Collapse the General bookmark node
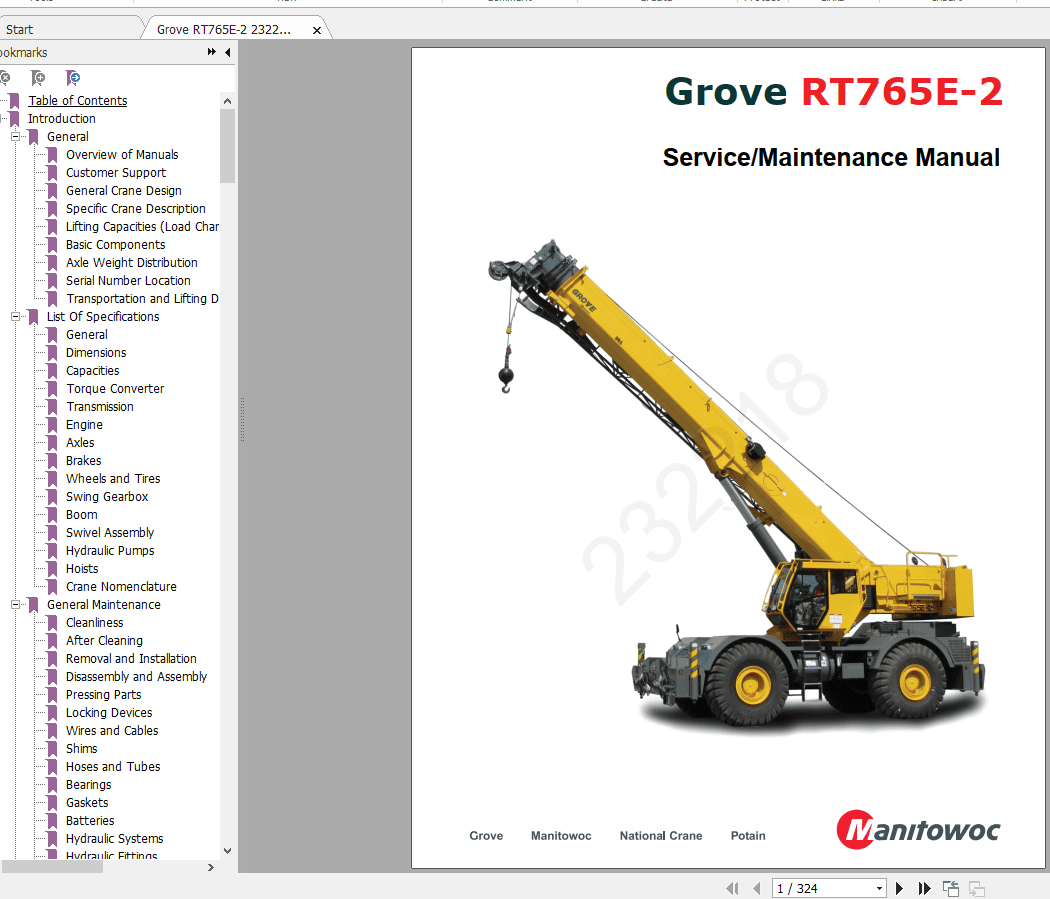This screenshot has width=1050, height=899. click(x=14, y=136)
